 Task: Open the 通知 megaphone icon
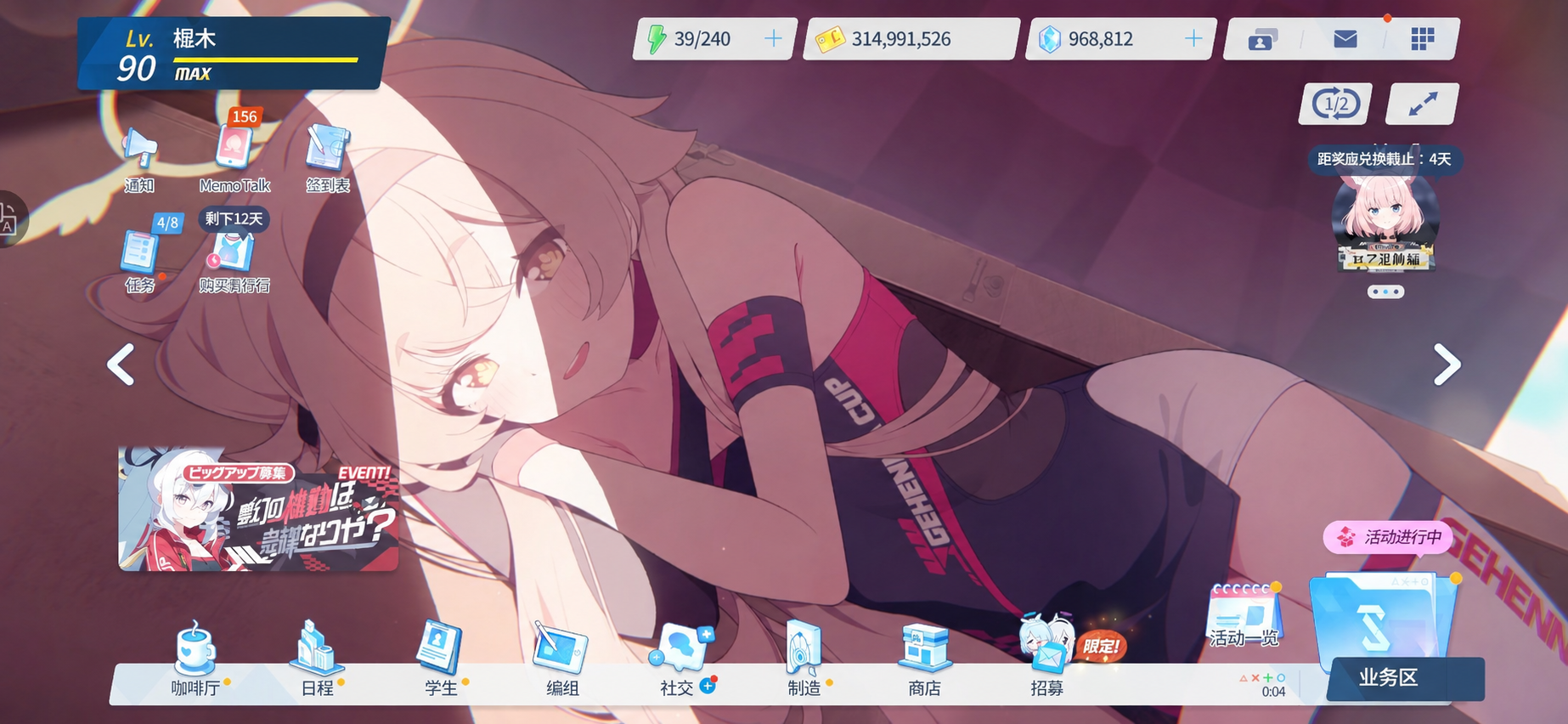139,160
